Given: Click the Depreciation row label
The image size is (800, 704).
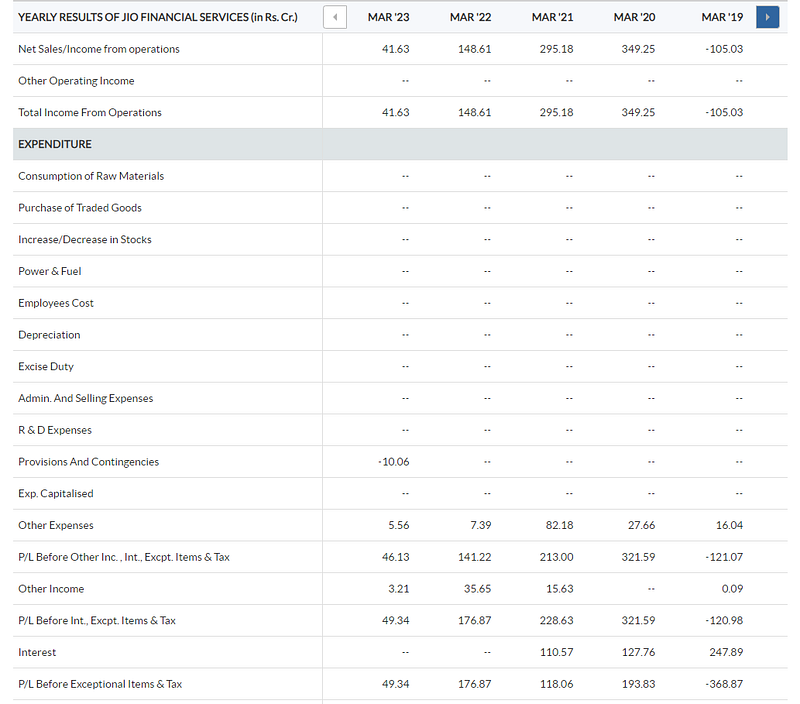Looking at the screenshot, I should (x=49, y=335).
